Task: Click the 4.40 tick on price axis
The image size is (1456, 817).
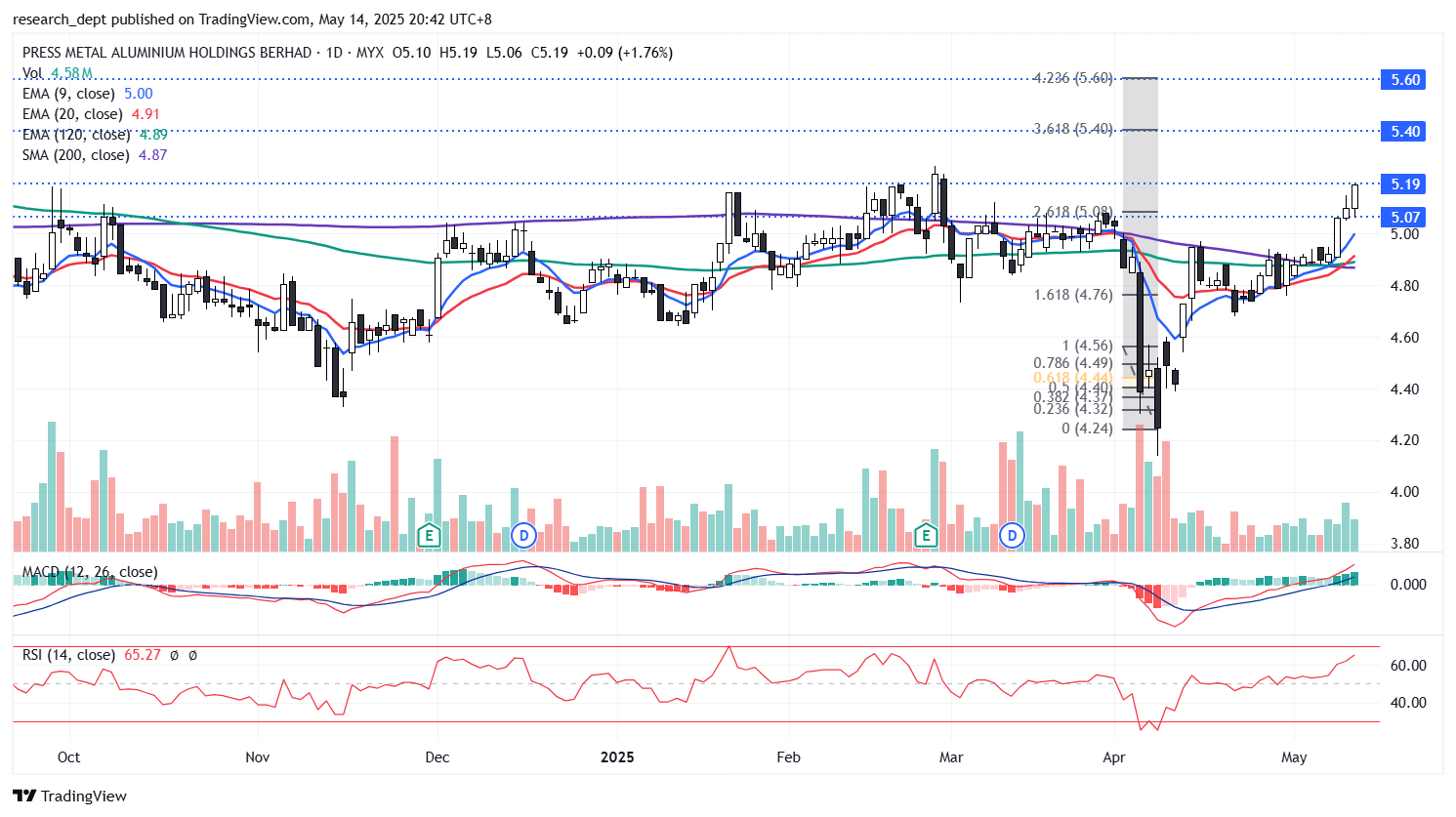Action: coord(1405,389)
